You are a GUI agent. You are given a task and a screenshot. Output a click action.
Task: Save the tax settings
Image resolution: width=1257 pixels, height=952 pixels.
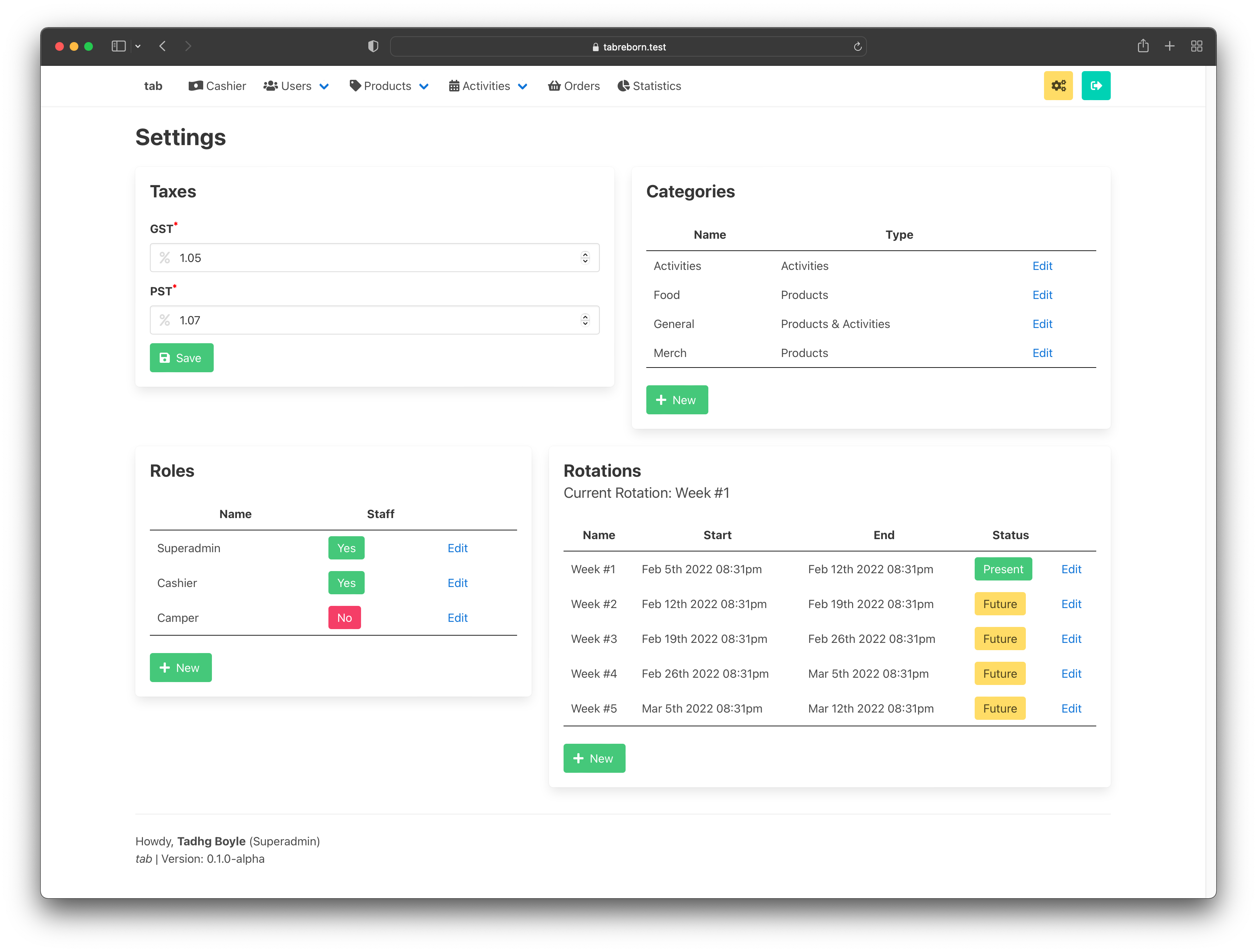click(181, 358)
